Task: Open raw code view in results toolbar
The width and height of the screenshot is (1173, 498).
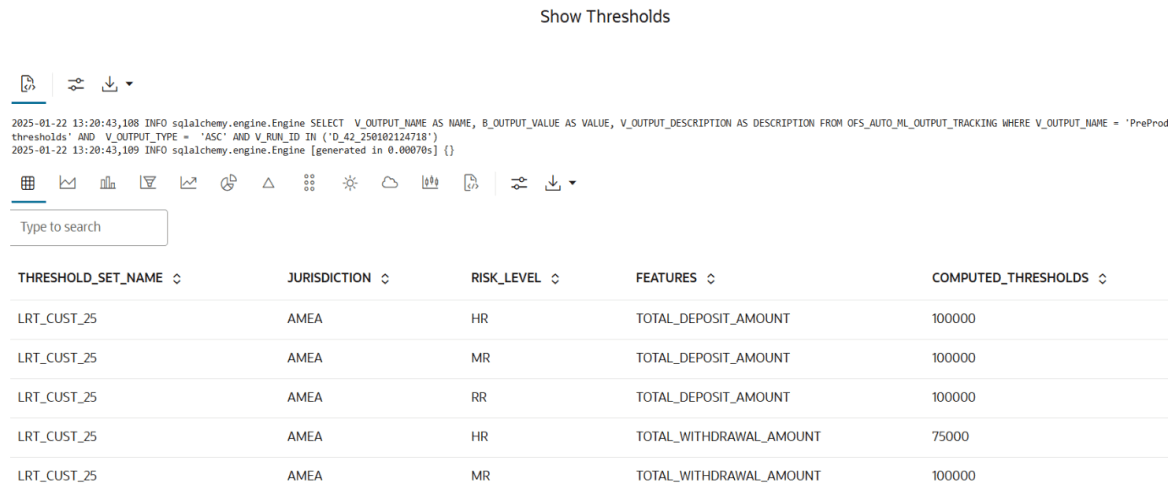Action: [470, 183]
